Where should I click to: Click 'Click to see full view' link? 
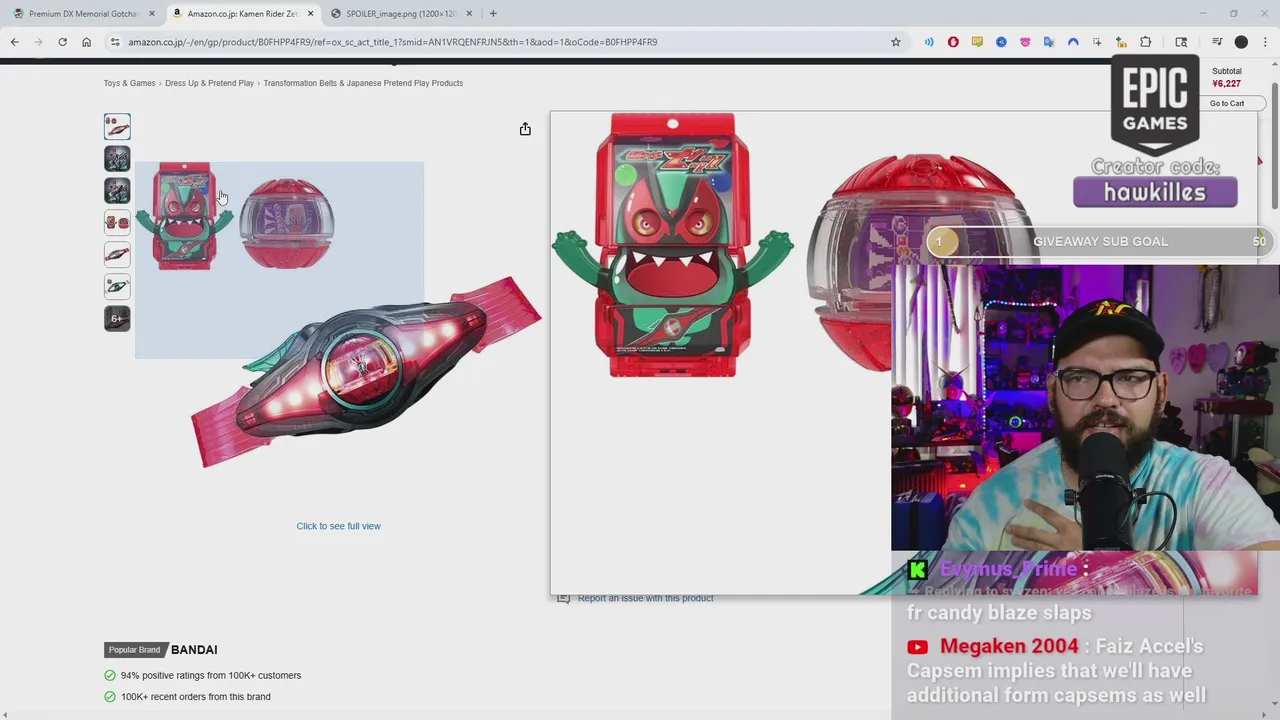point(338,526)
